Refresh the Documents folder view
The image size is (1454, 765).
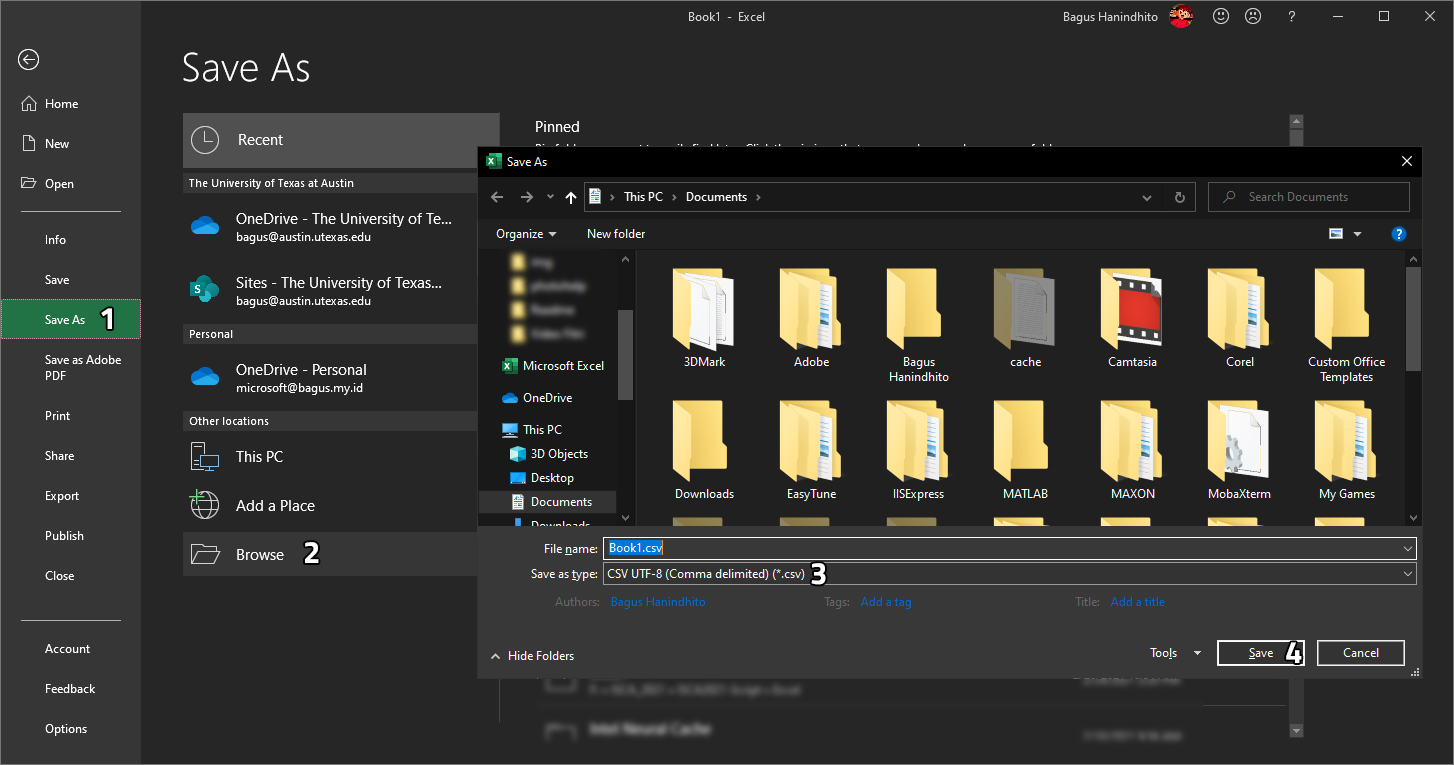tap(1180, 198)
